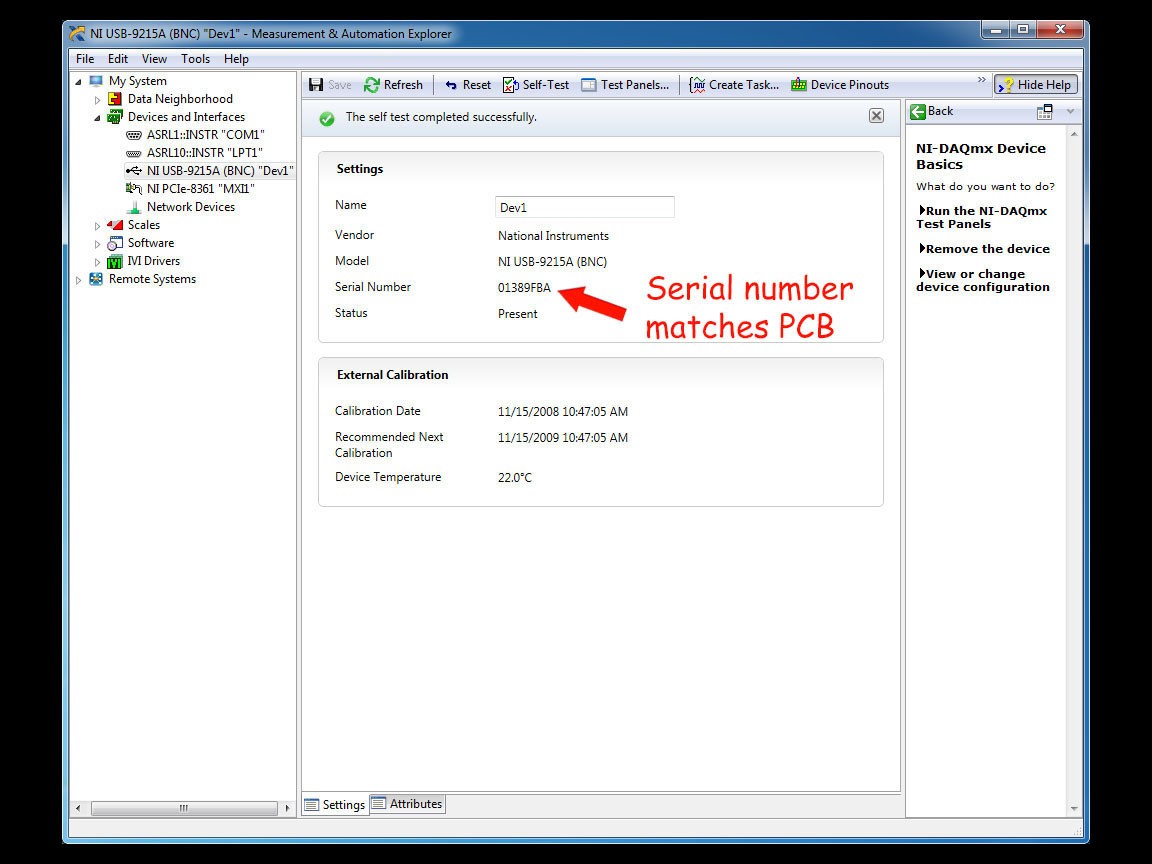The image size is (1152, 864).
Task: Open Device Pinouts
Action: click(x=840, y=85)
